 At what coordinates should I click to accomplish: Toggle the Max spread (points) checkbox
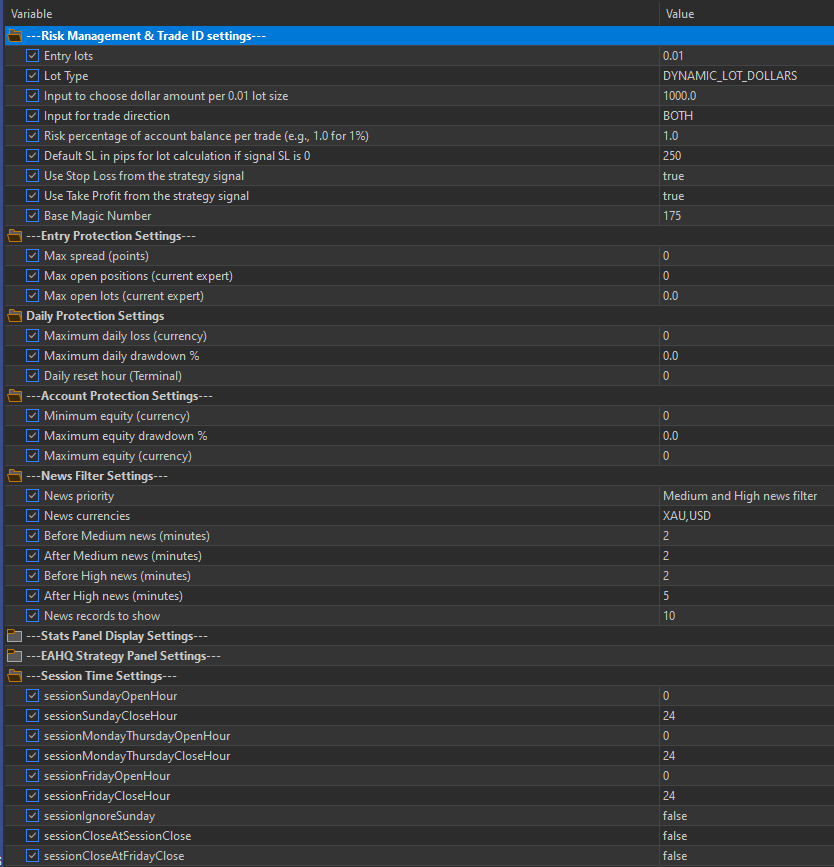(33, 256)
